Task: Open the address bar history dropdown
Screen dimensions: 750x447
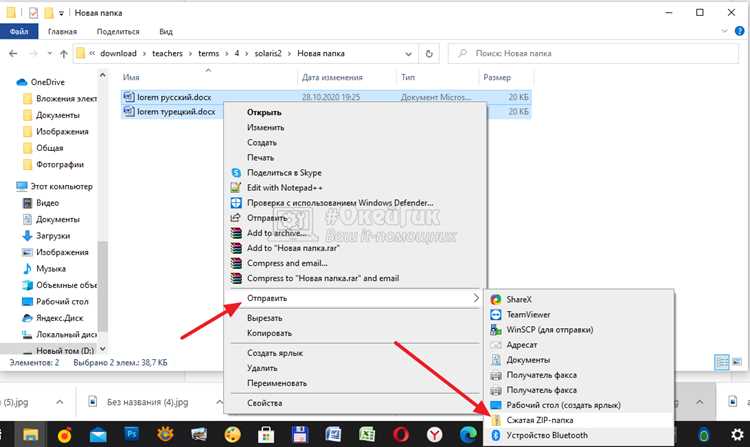Action: [x=408, y=54]
